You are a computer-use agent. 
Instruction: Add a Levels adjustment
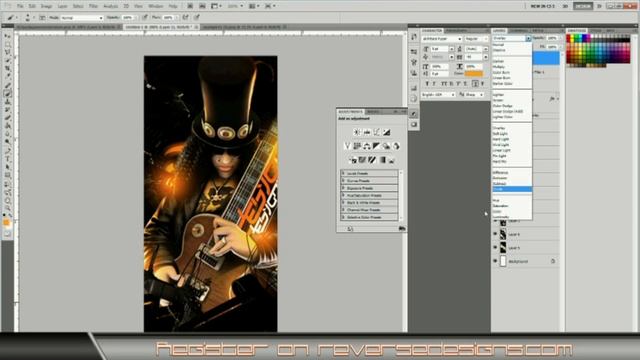coord(367,132)
